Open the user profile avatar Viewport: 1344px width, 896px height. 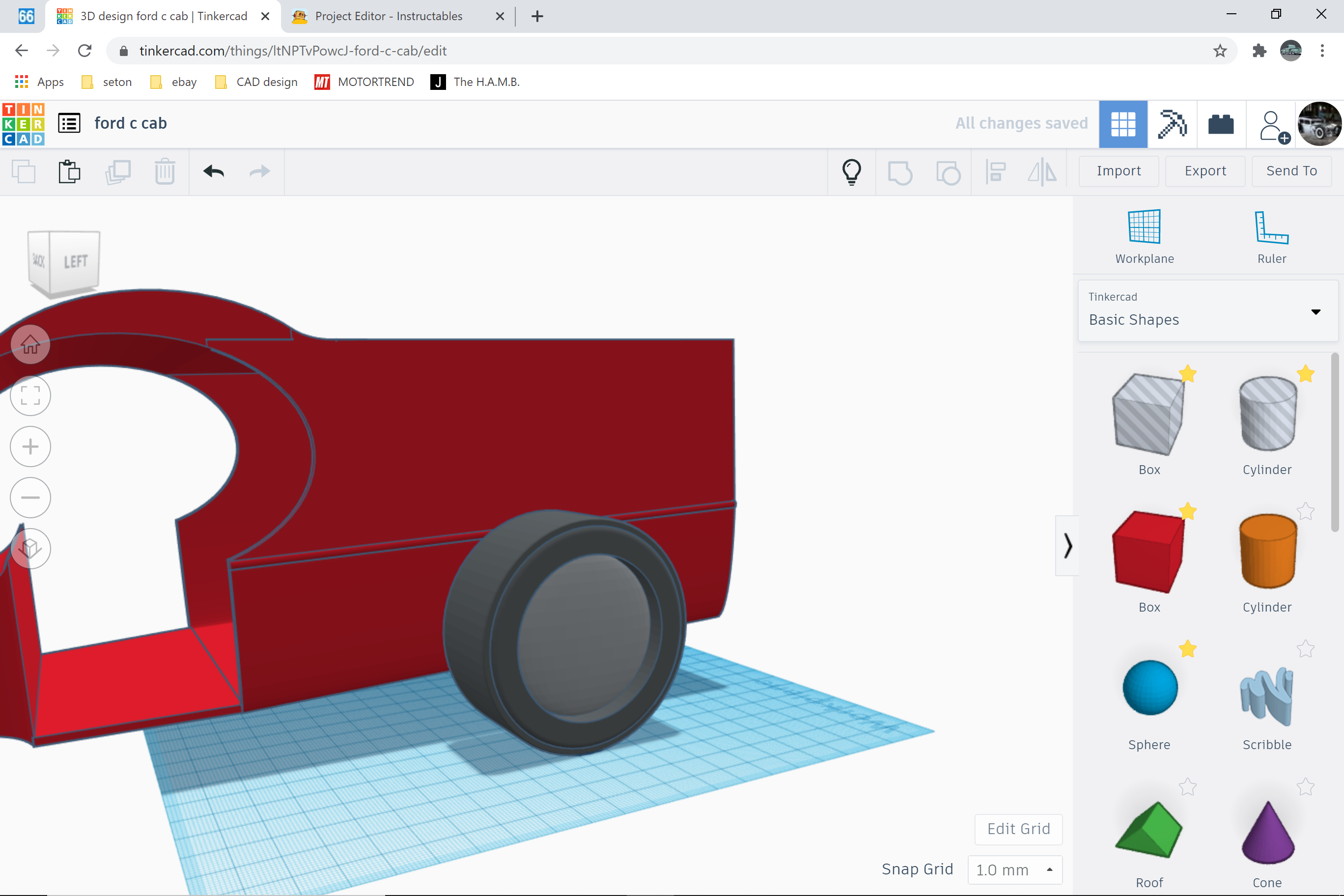[1319, 124]
